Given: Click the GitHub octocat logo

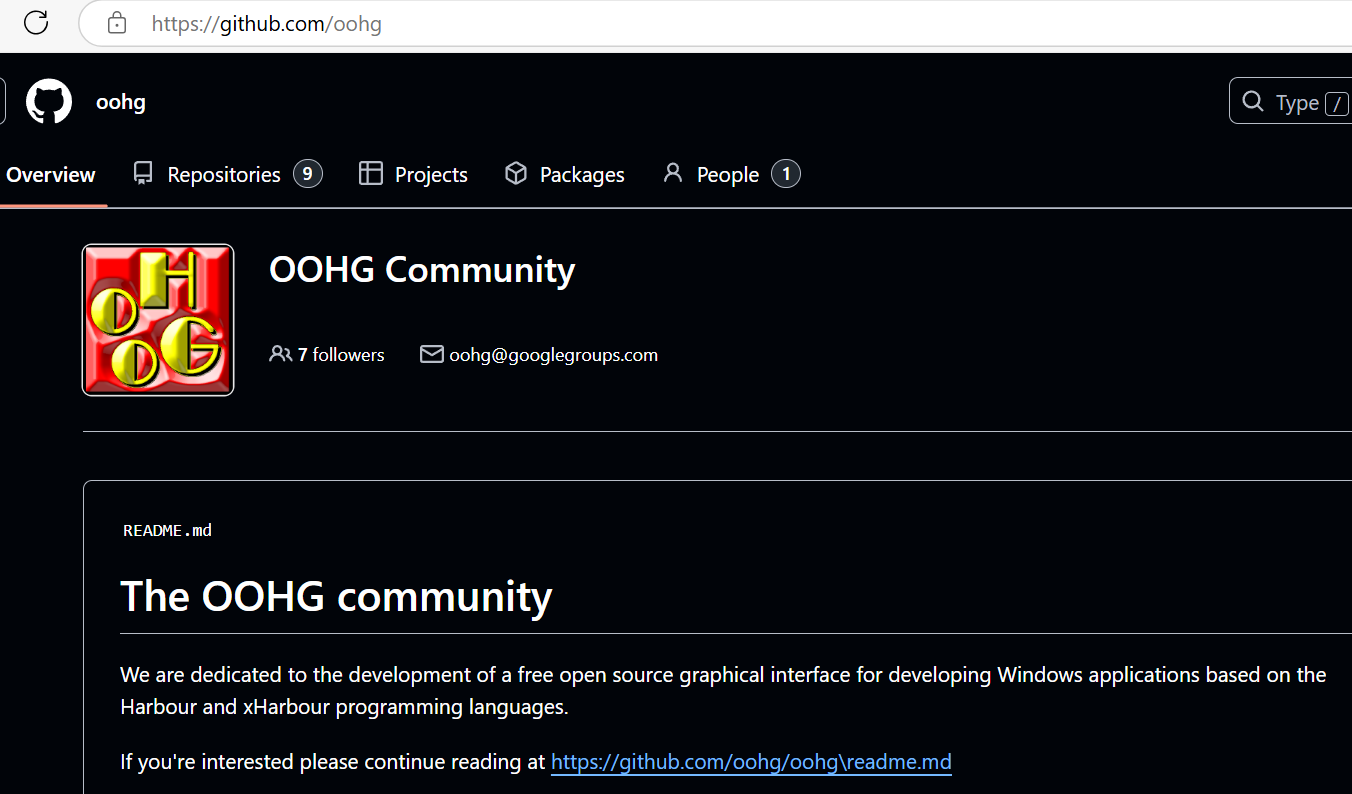Looking at the screenshot, I should [x=49, y=102].
